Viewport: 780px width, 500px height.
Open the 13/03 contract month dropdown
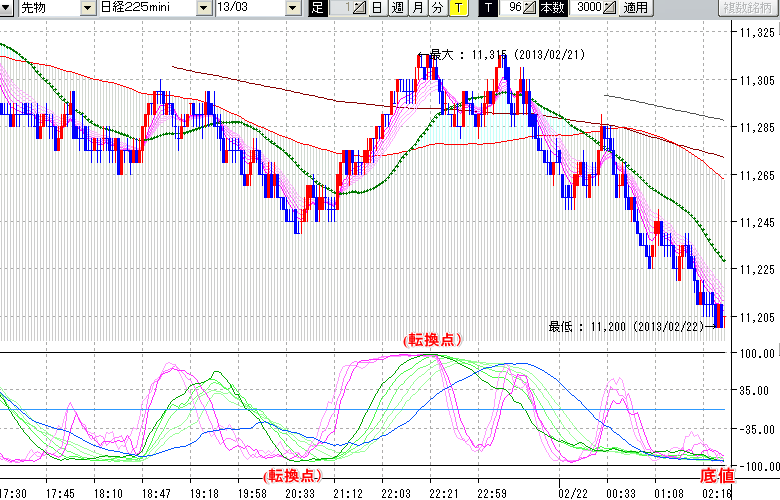point(292,8)
